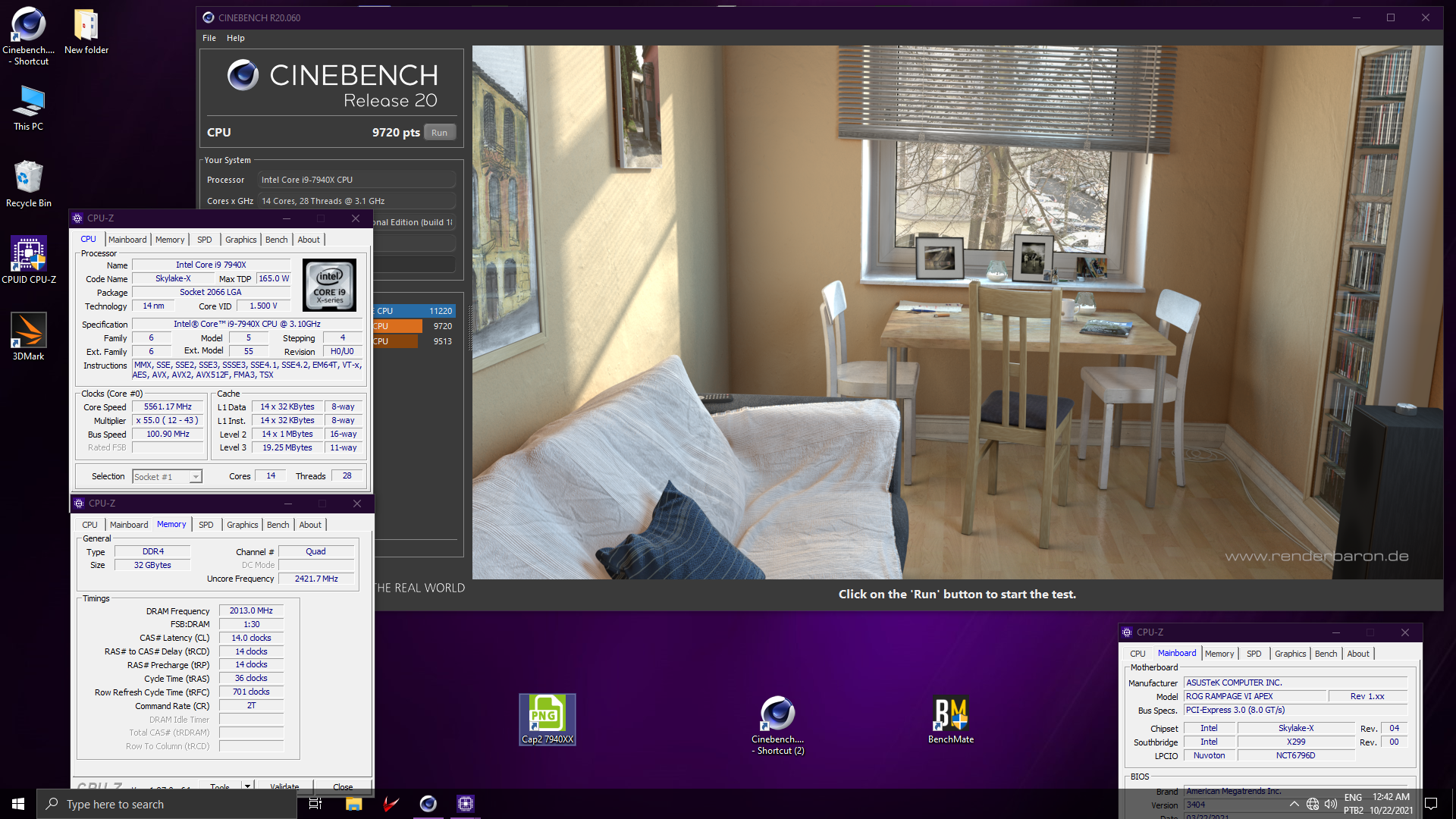Open About tab in CPU-Z CPU window

pos(309,240)
